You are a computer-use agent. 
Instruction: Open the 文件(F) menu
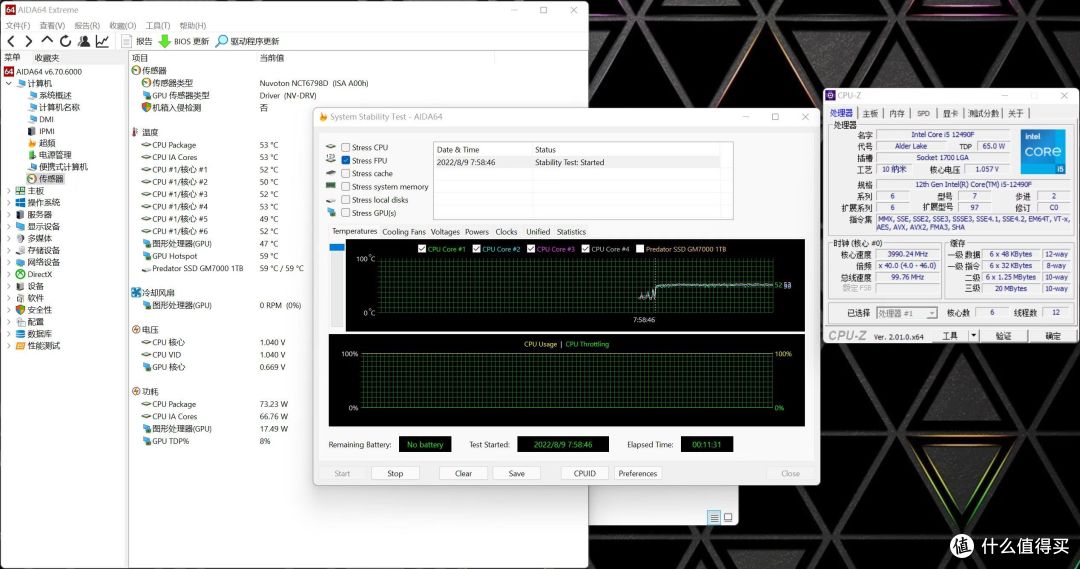pos(18,25)
